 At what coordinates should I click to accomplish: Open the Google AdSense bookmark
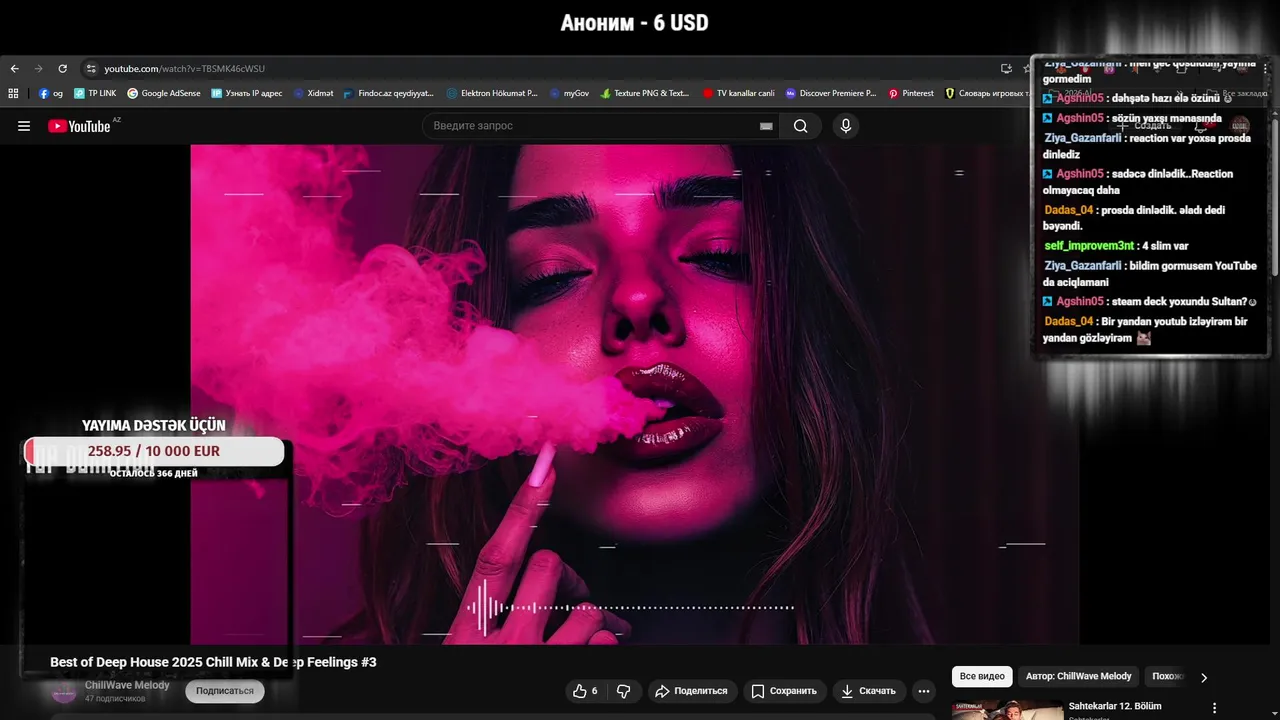[x=164, y=93]
